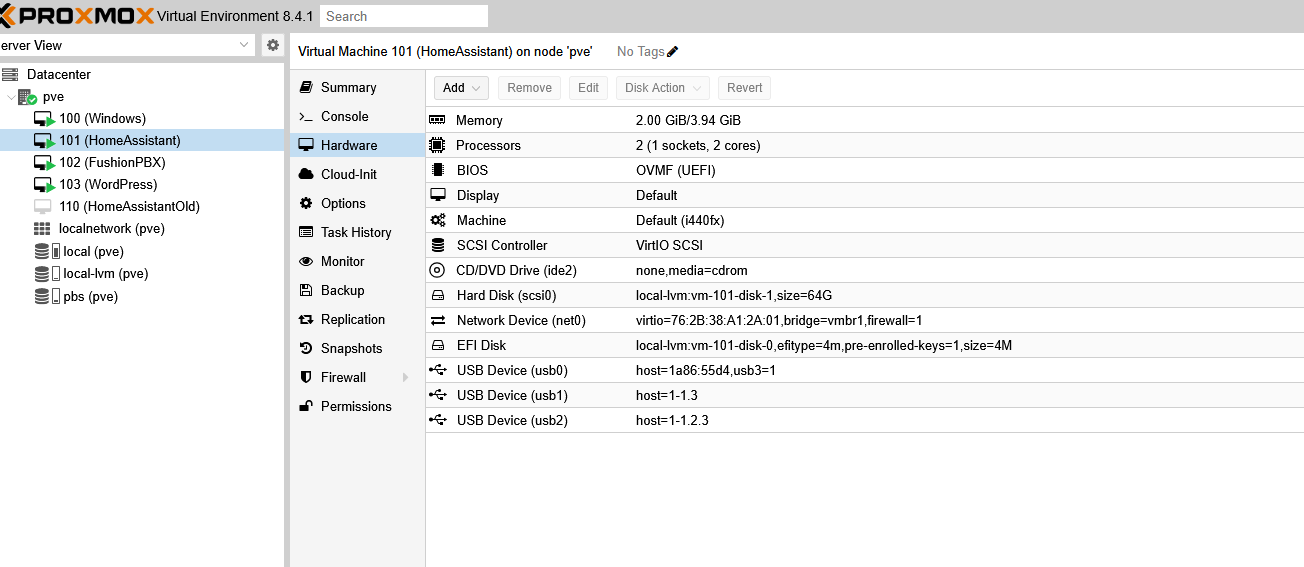Select the Processors 2 (1 sockets, 2 cores) value
Screen dimensions: 1304x567
click(x=698, y=145)
